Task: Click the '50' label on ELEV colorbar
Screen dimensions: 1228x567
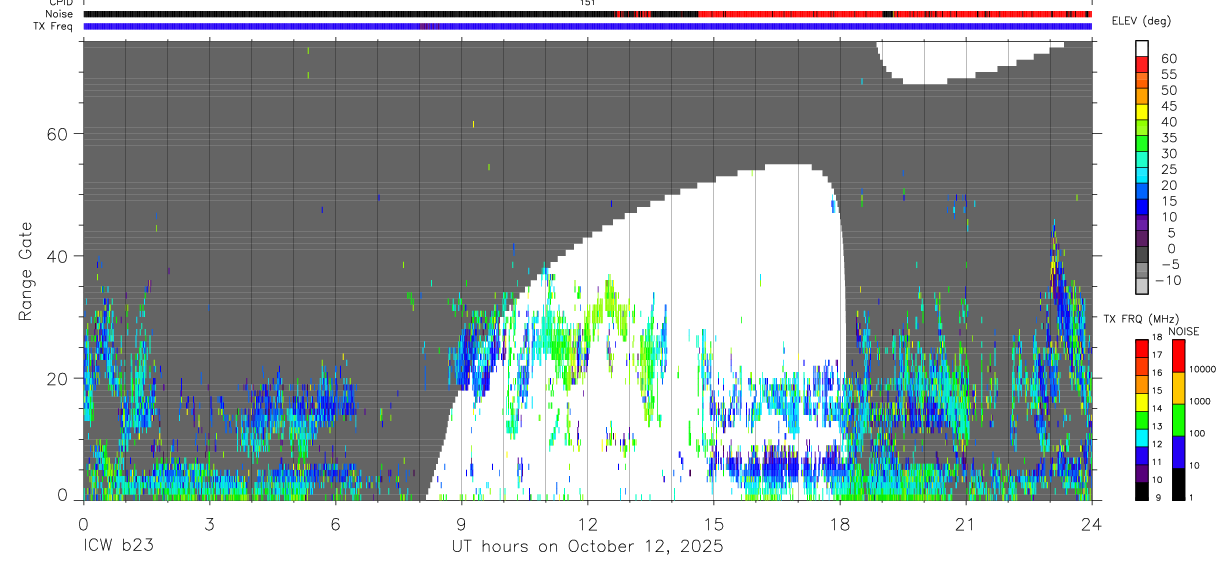Action: (1167, 91)
